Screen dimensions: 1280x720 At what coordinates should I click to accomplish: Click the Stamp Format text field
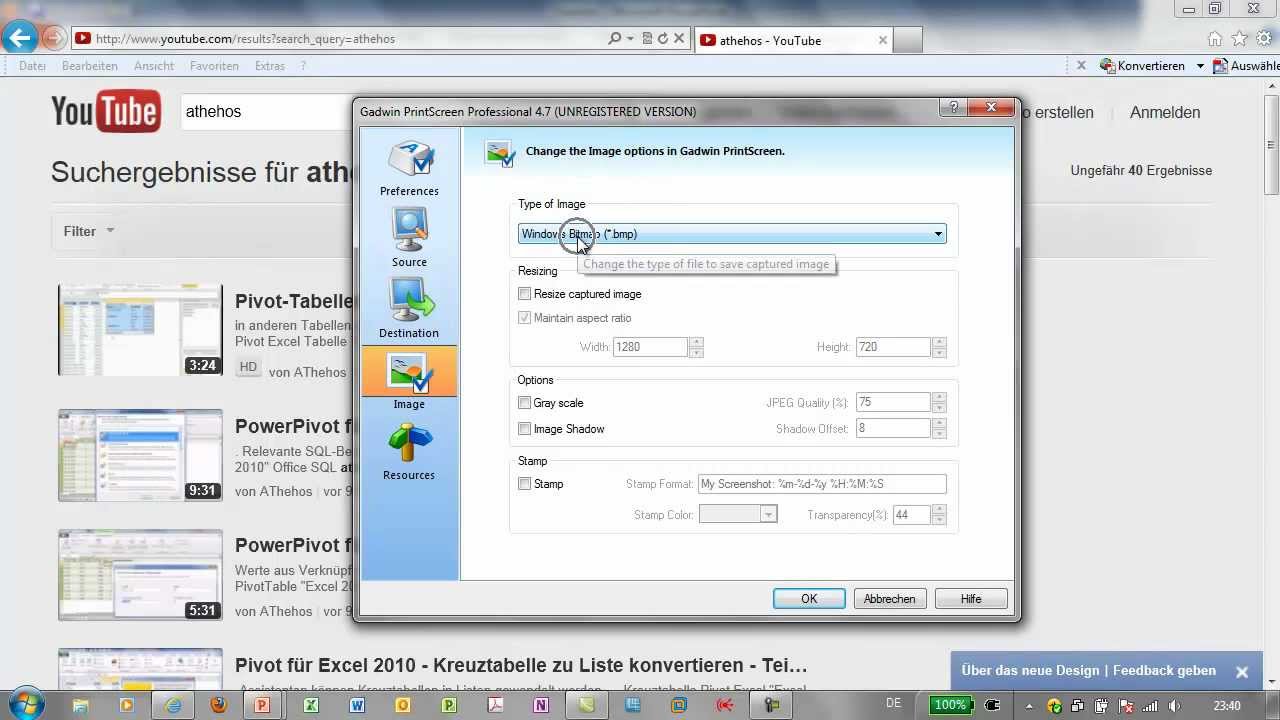pyautogui.click(x=822, y=484)
